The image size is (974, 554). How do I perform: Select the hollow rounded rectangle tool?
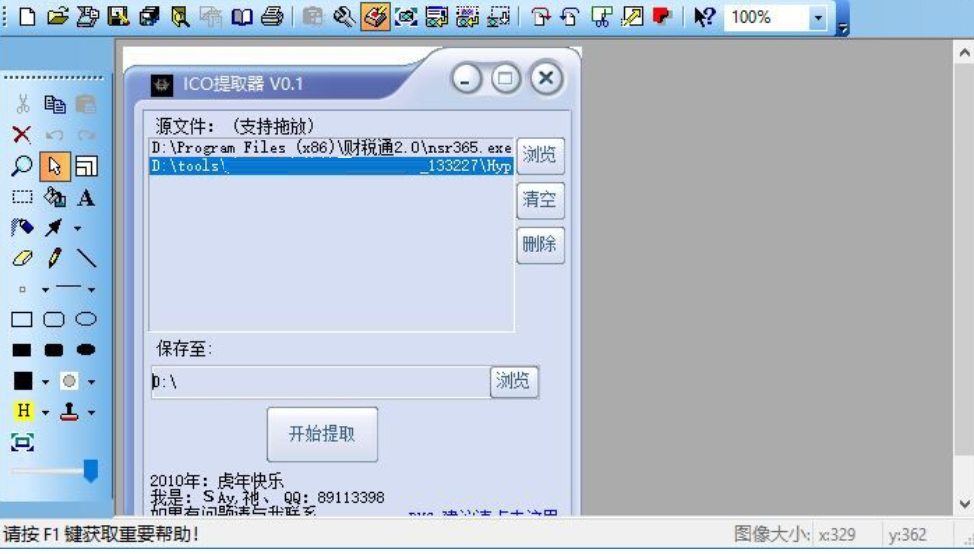pyautogui.click(x=54, y=319)
